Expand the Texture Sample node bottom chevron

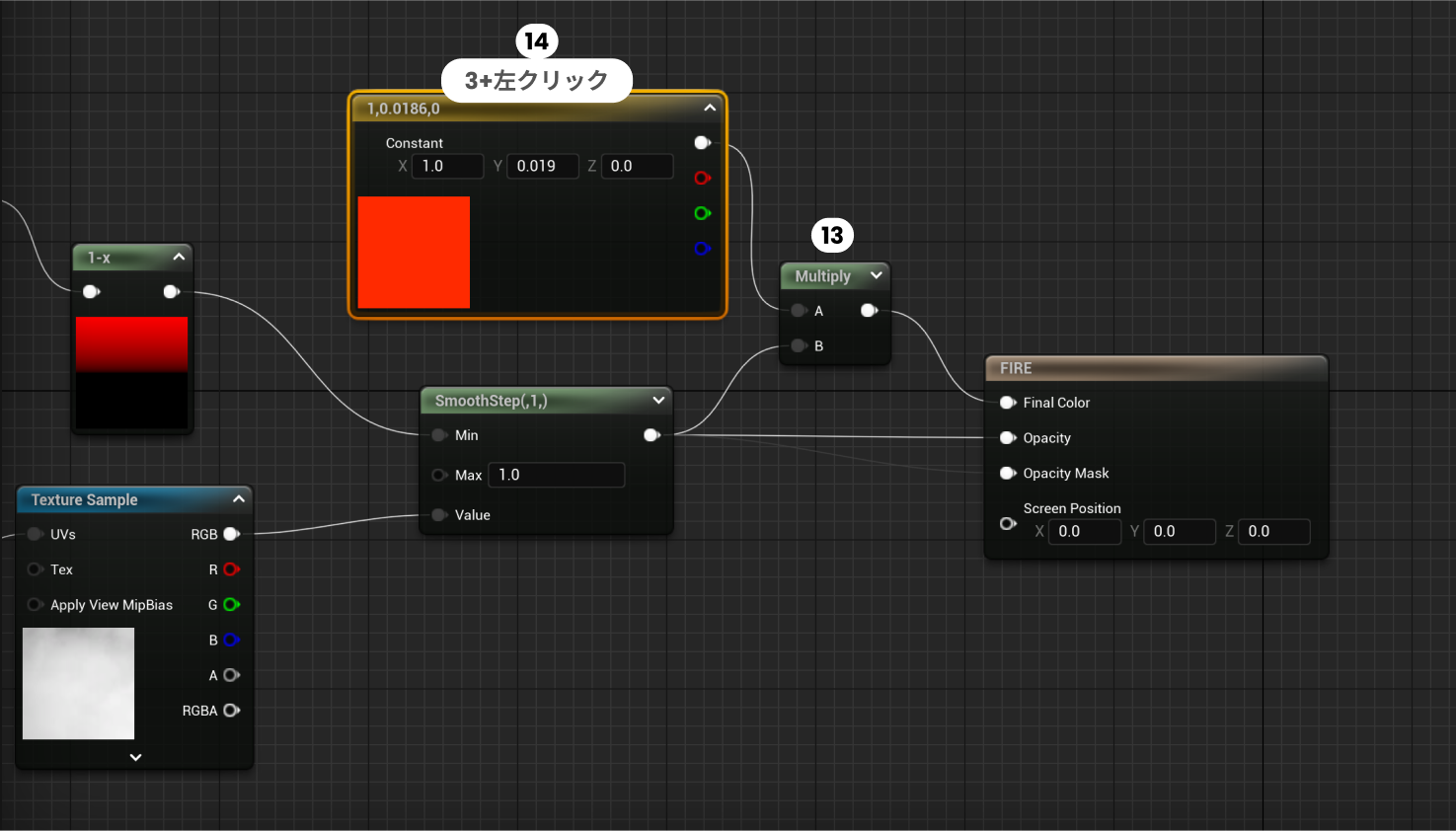click(x=135, y=757)
